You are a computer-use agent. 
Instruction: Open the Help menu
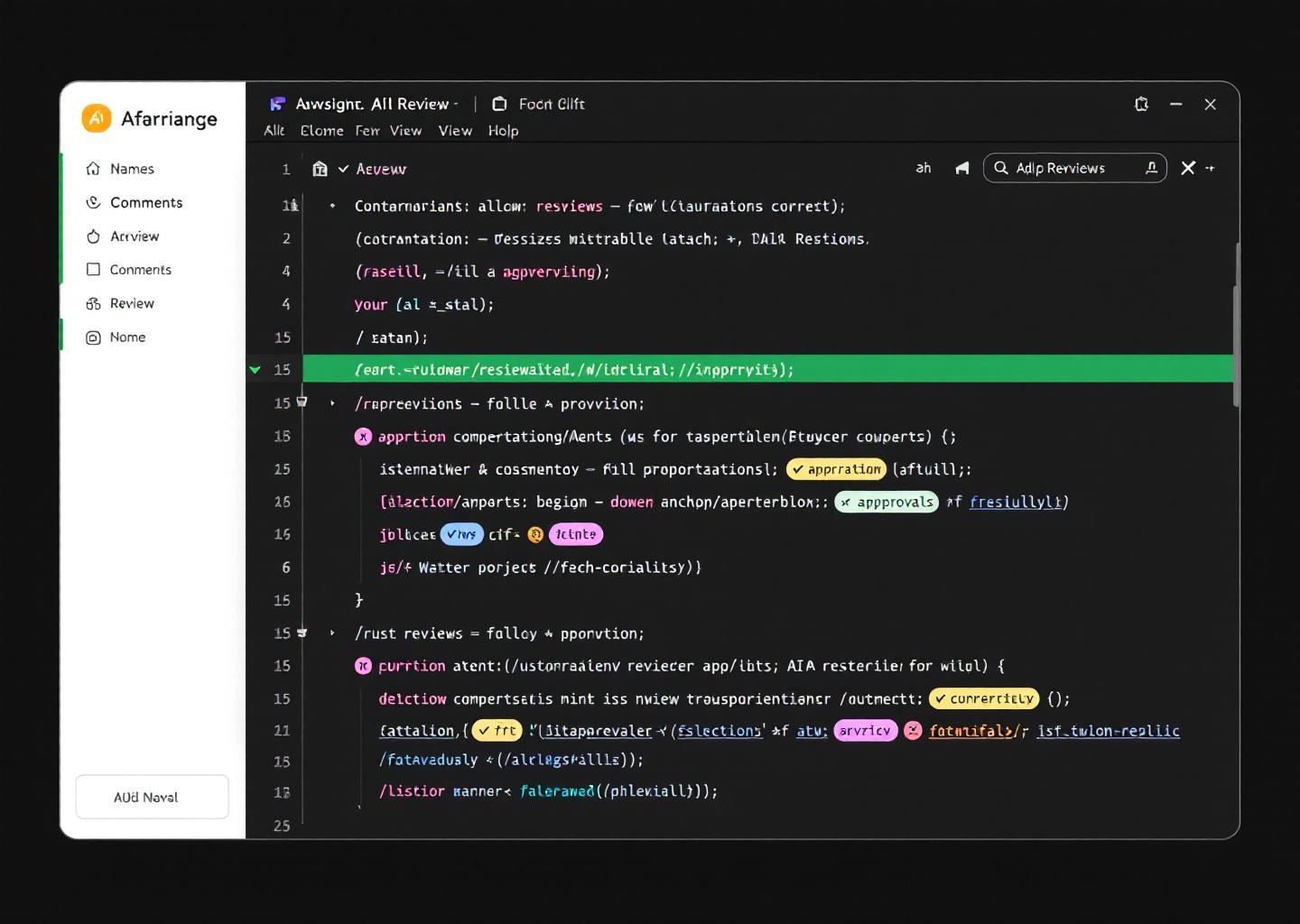pos(503,131)
